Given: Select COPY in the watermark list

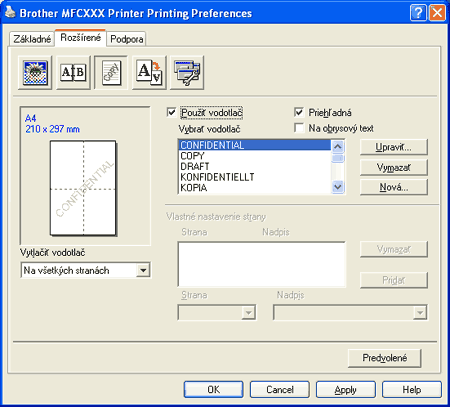Looking at the screenshot, I should (255, 156).
